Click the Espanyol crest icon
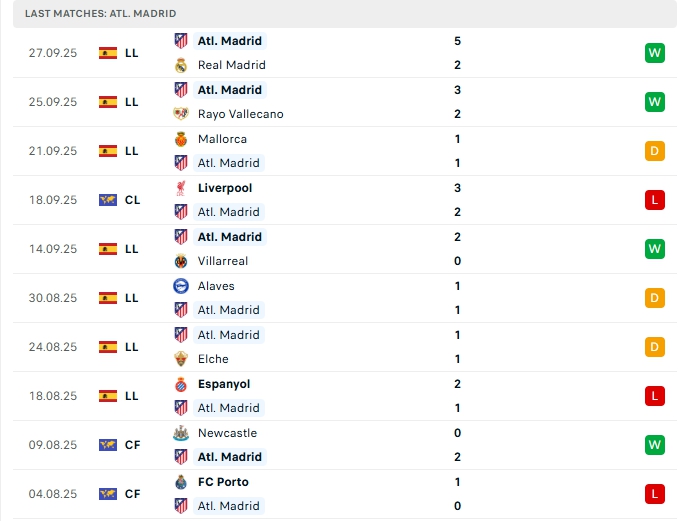Viewport: 688px width, 521px height. [x=181, y=384]
